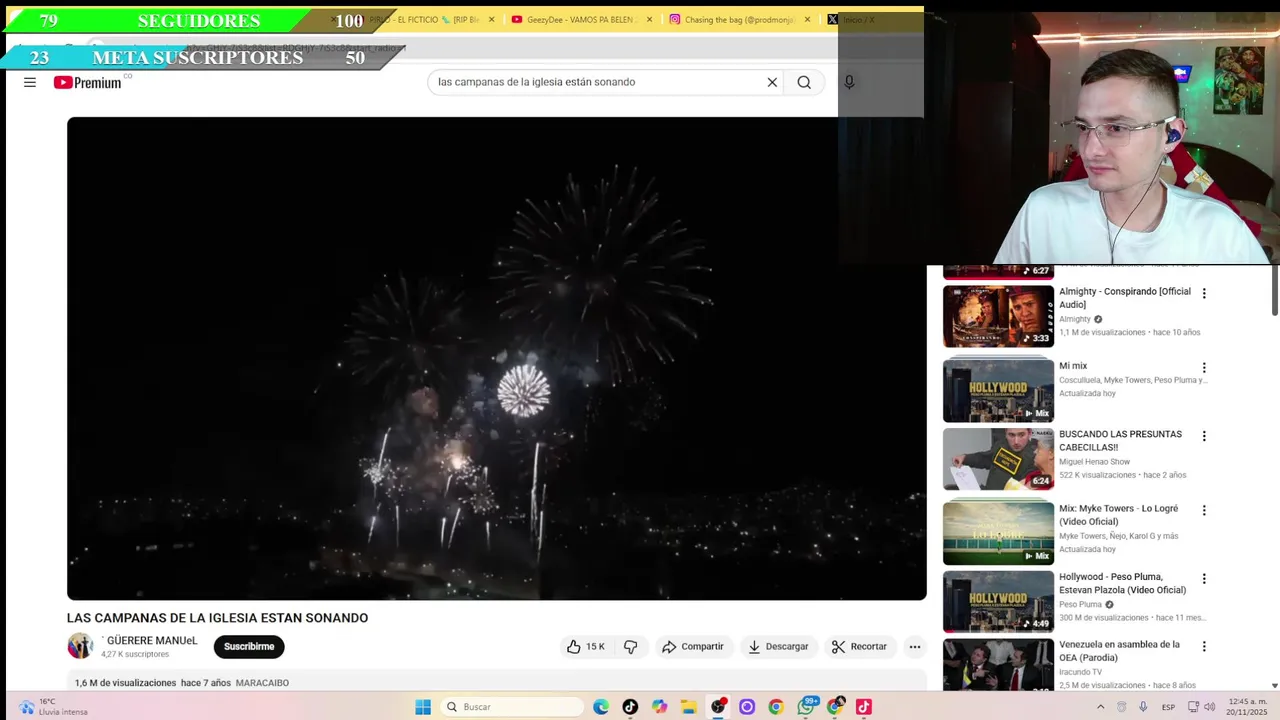Open the weather widget showing 16°C
Viewport: 1280px width, 720px height.
[55, 707]
